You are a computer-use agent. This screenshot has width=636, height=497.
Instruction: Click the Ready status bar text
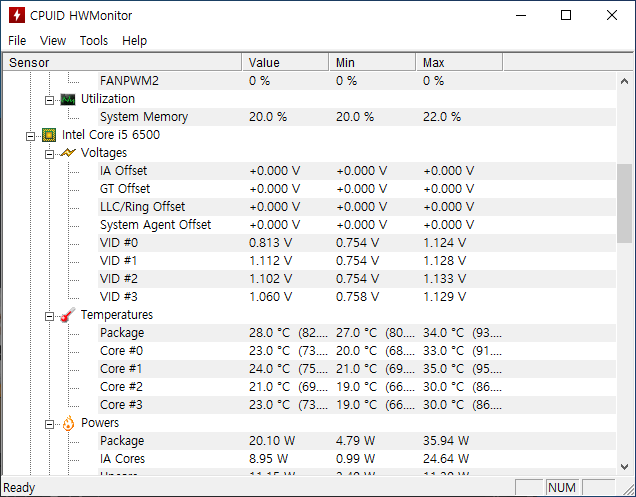[19, 487]
